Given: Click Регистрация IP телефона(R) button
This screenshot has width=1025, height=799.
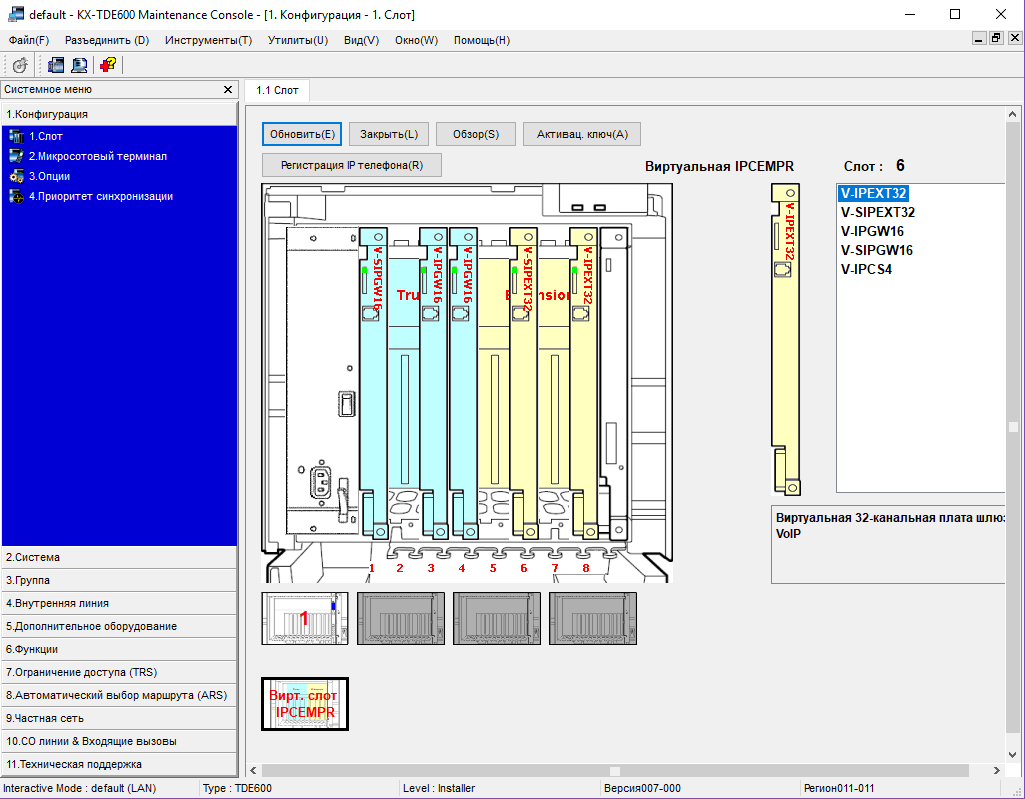Looking at the screenshot, I should [x=351, y=165].
